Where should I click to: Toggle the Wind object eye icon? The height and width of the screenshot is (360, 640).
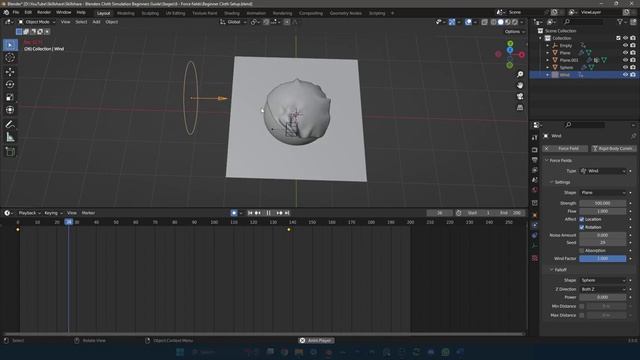625,75
